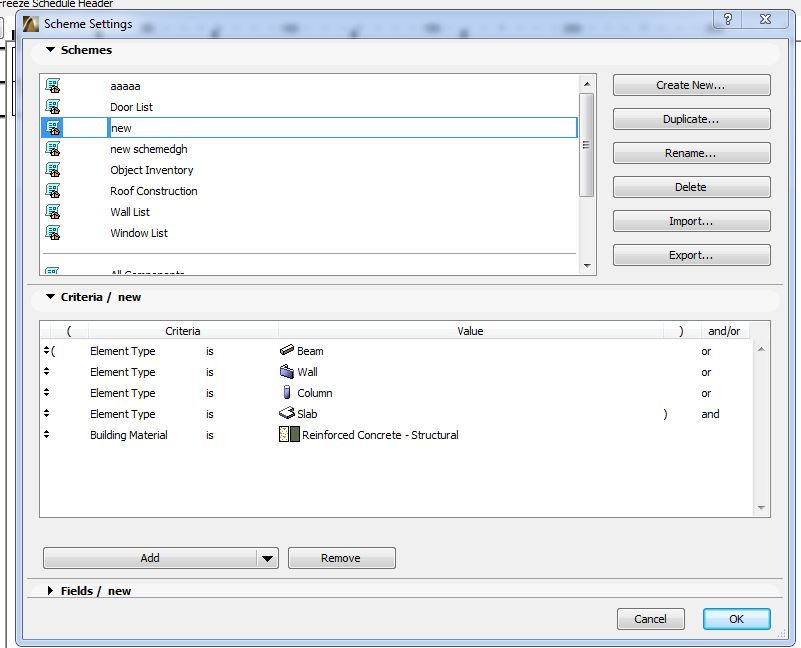Click the criteria list down arrow

point(761,507)
